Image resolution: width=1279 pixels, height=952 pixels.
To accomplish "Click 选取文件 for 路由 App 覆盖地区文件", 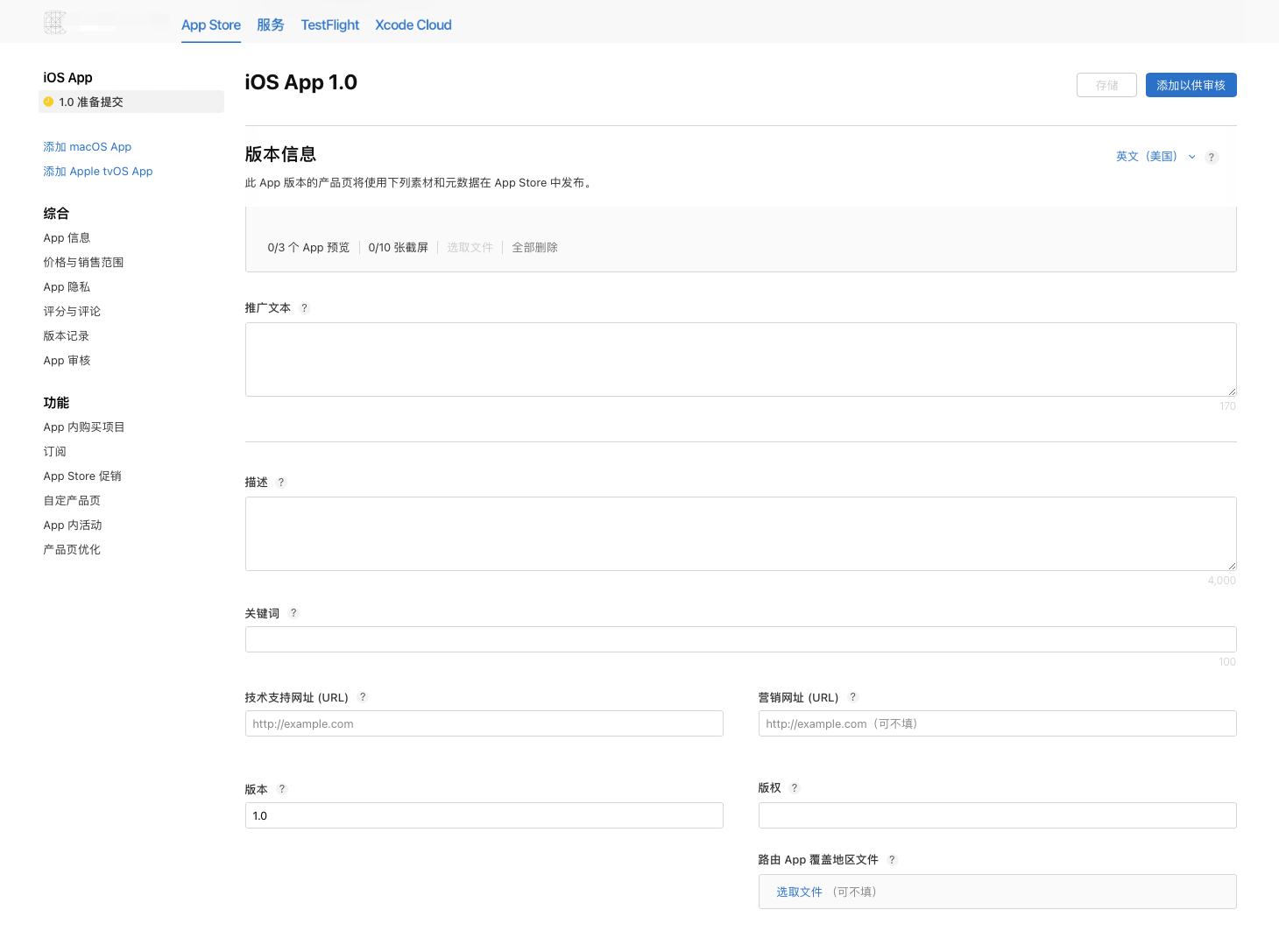I will click(x=799, y=892).
